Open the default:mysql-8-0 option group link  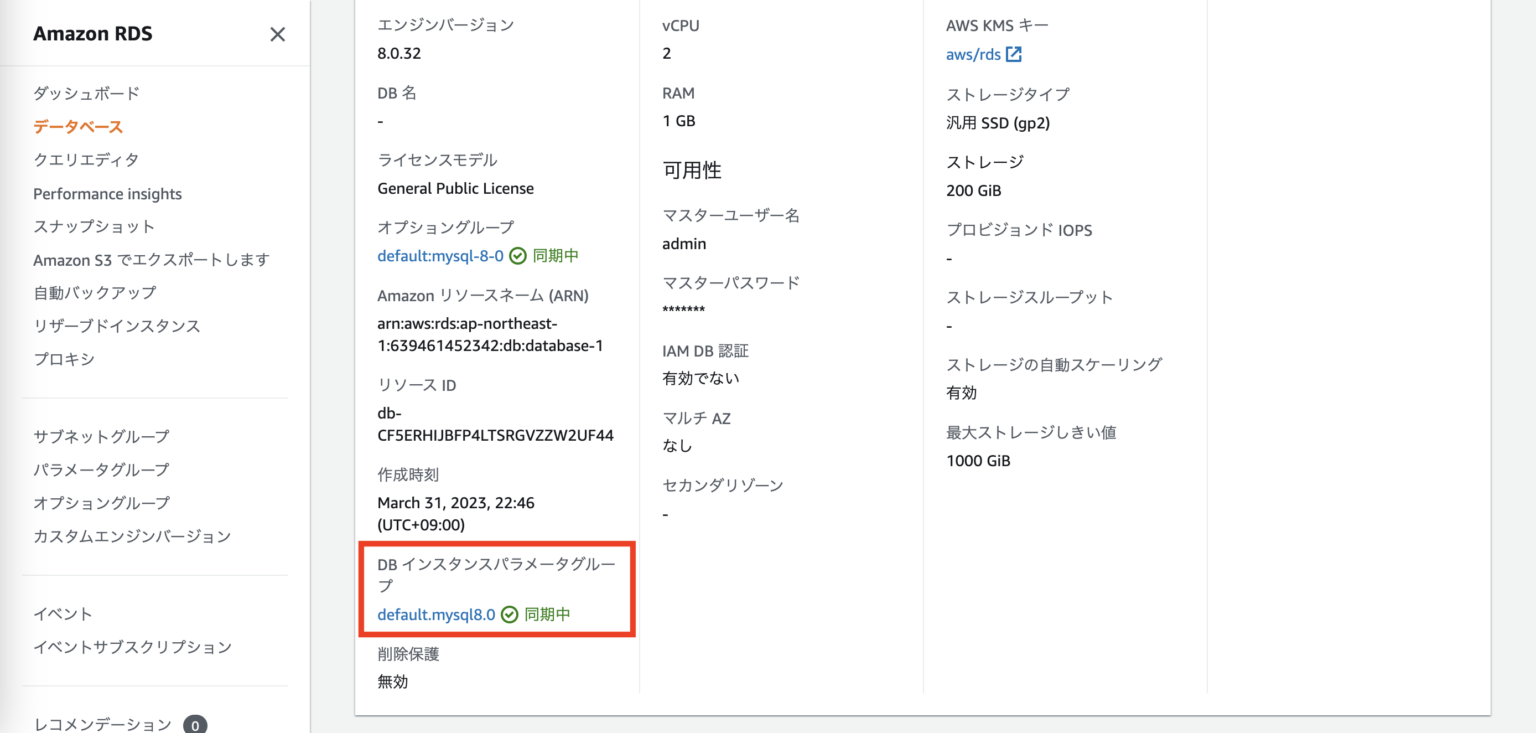pos(440,255)
